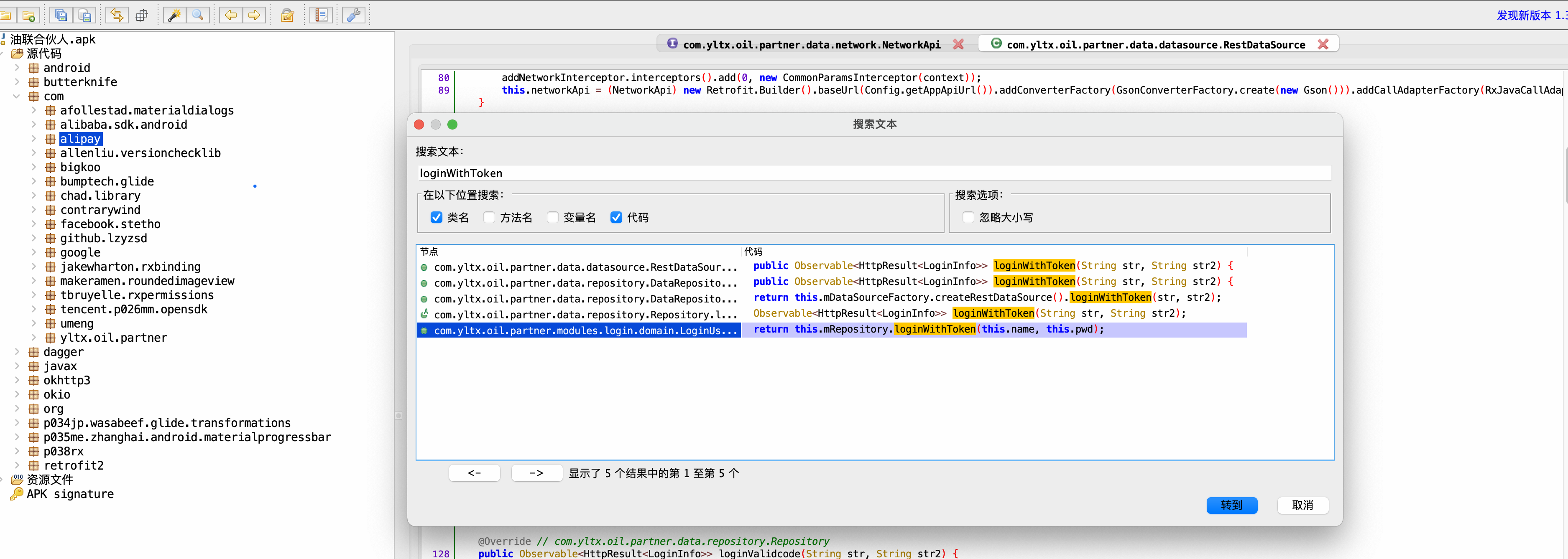1568x559 pixels.
Task: Open the log viewer notebook icon
Action: pyautogui.click(x=321, y=15)
